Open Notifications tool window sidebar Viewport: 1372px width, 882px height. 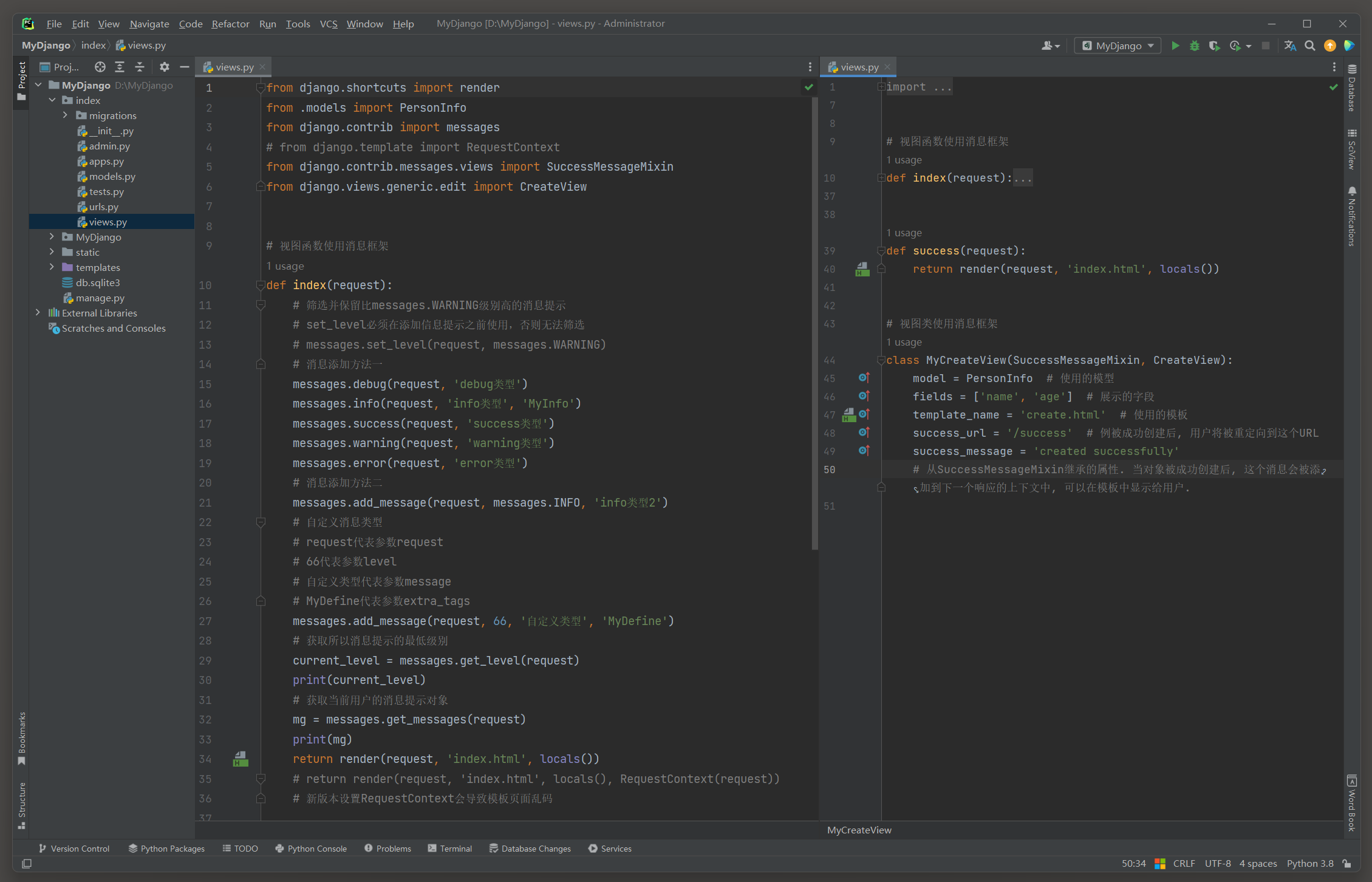1352,216
